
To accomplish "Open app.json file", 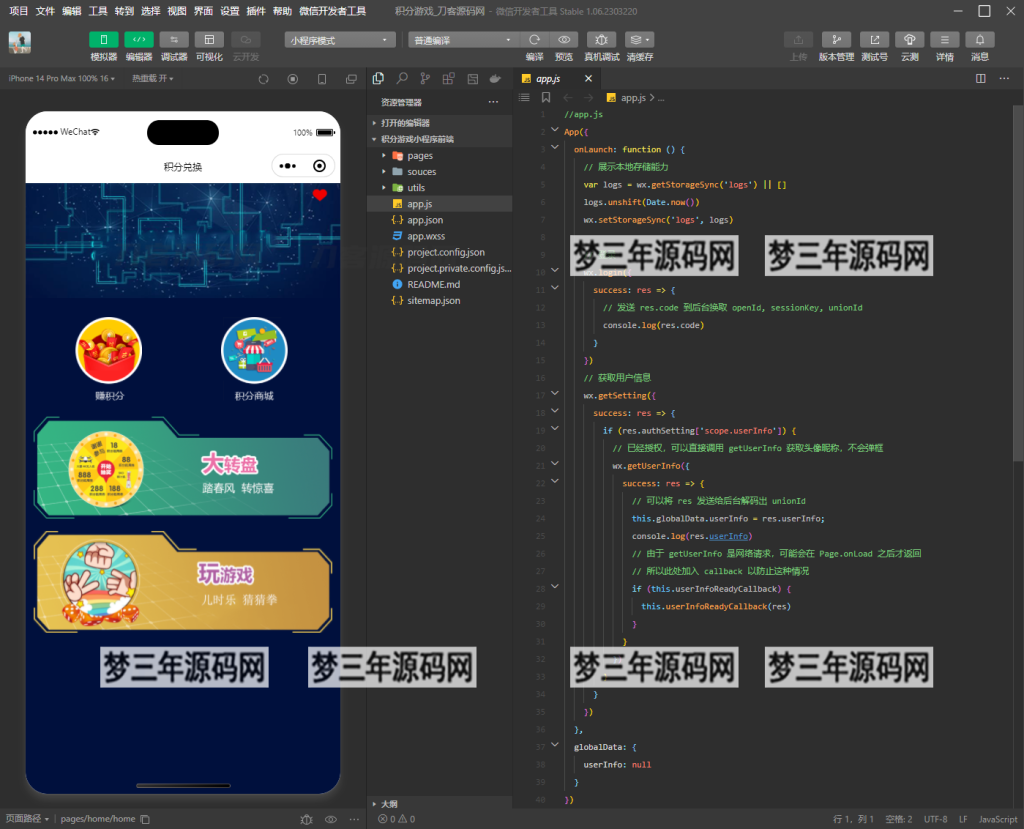I will (x=440, y=220).
